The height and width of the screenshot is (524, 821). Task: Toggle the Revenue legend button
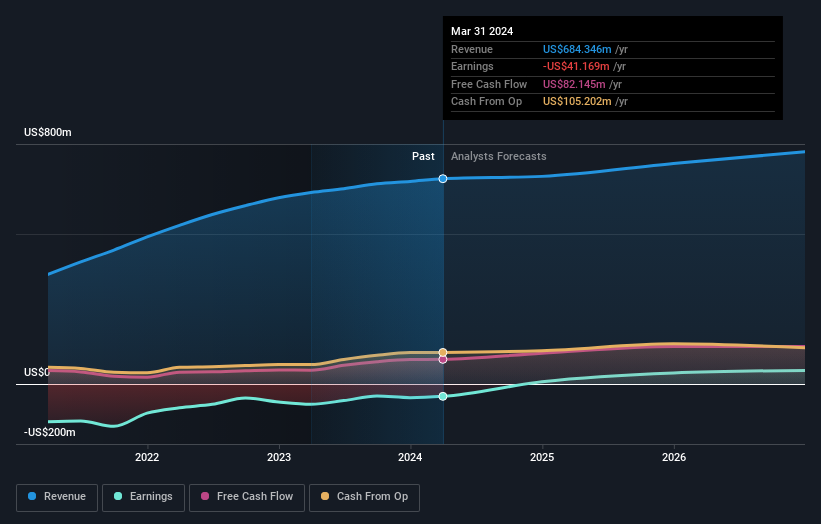57,497
